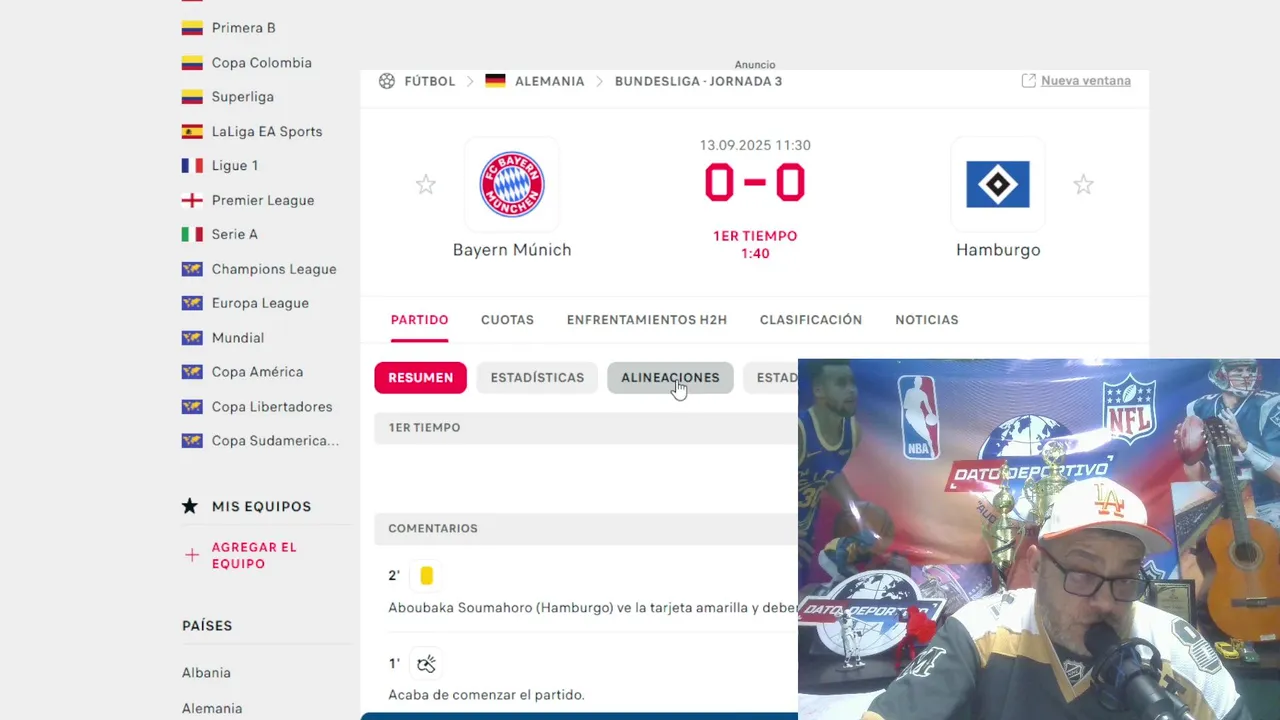The image size is (1280, 720).
Task: Open Copa América link
Action: [257, 372]
